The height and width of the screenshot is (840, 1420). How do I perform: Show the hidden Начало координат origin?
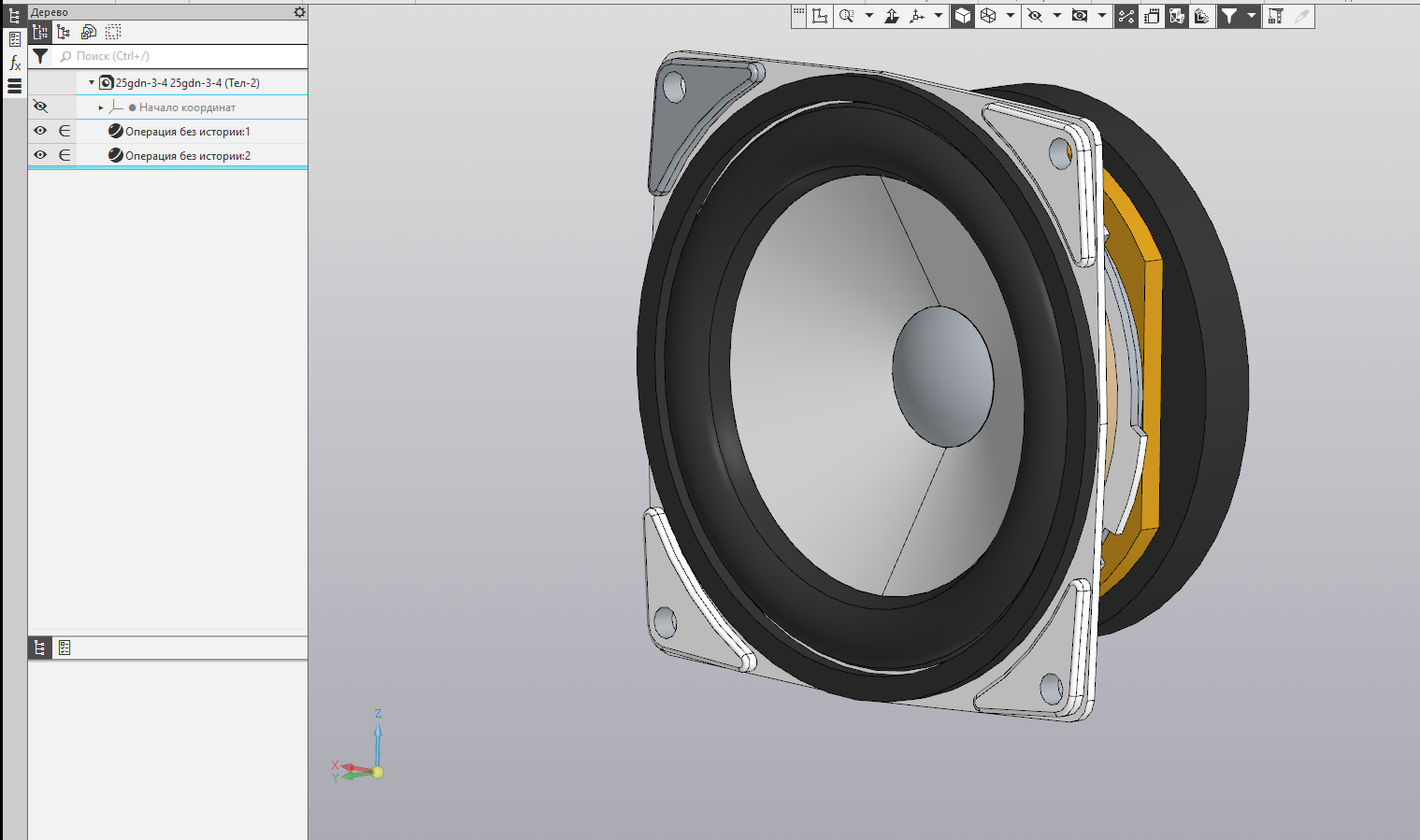pos(40,107)
